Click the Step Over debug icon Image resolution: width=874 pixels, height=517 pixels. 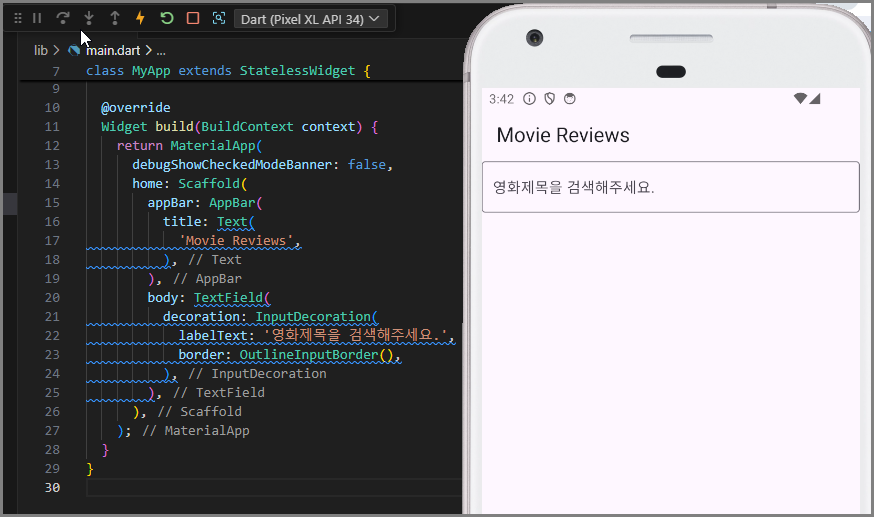point(63,18)
